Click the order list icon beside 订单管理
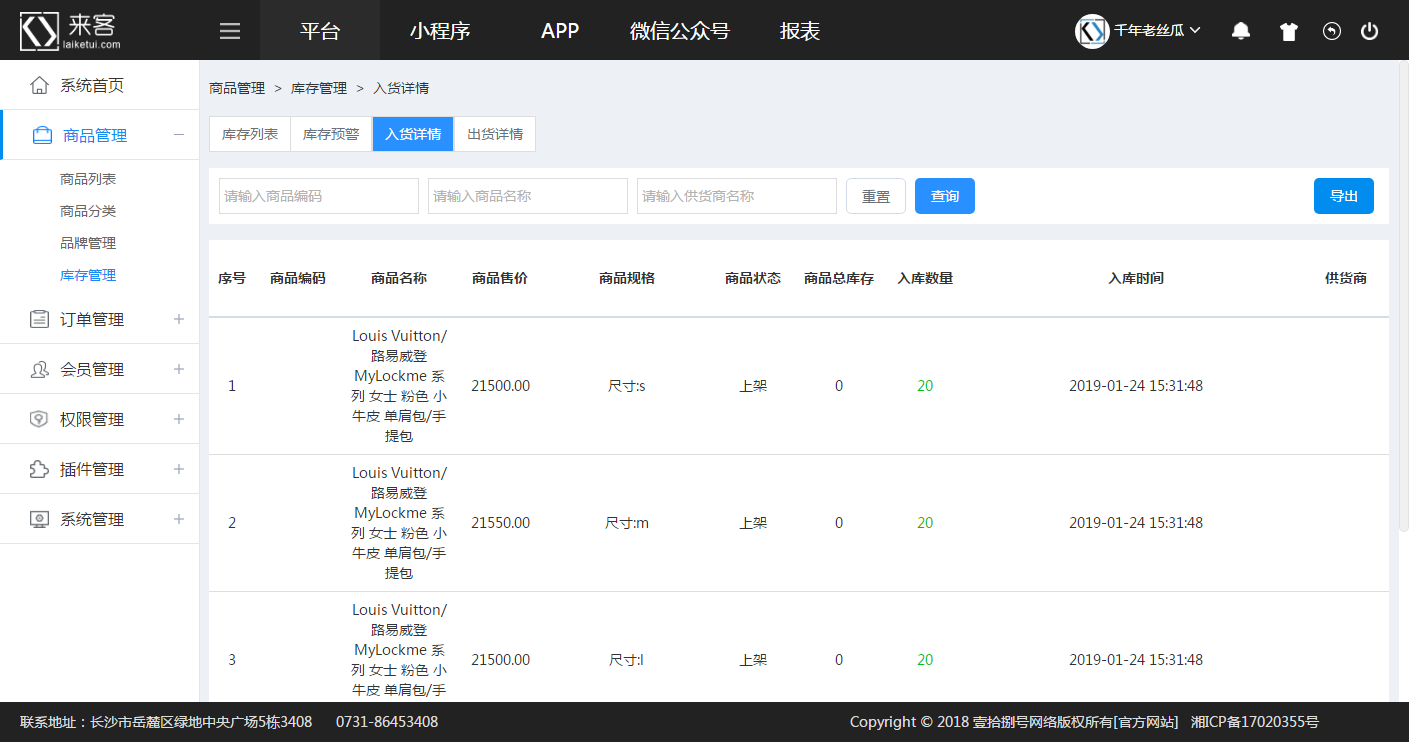Viewport: 1409px width, 742px height. (39, 319)
